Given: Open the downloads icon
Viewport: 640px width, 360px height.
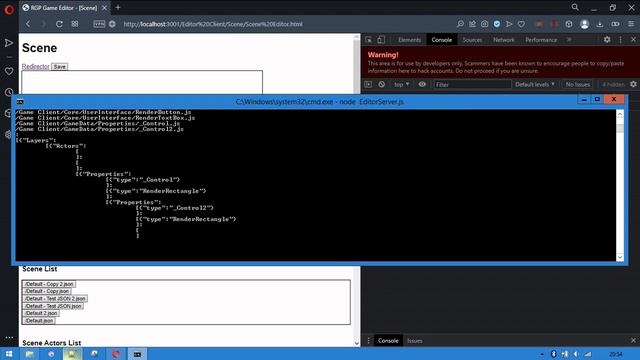Looking at the screenshot, I should pyautogui.click(x=600, y=24).
